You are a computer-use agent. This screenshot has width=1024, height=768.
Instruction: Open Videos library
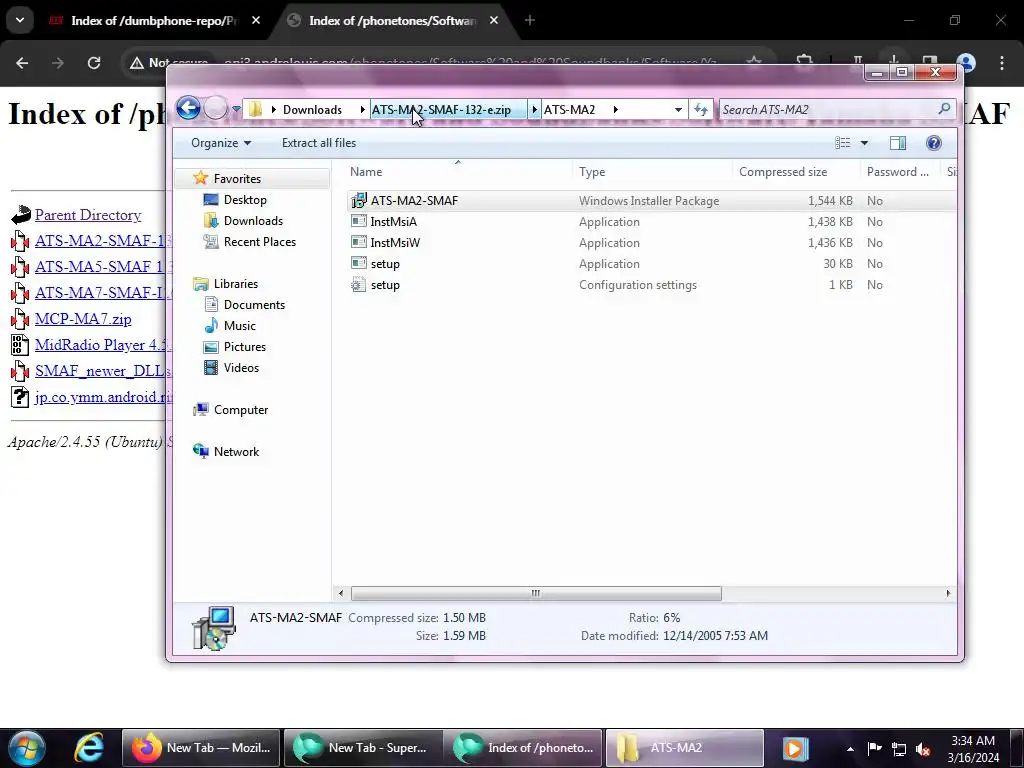click(x=241, y=368)
